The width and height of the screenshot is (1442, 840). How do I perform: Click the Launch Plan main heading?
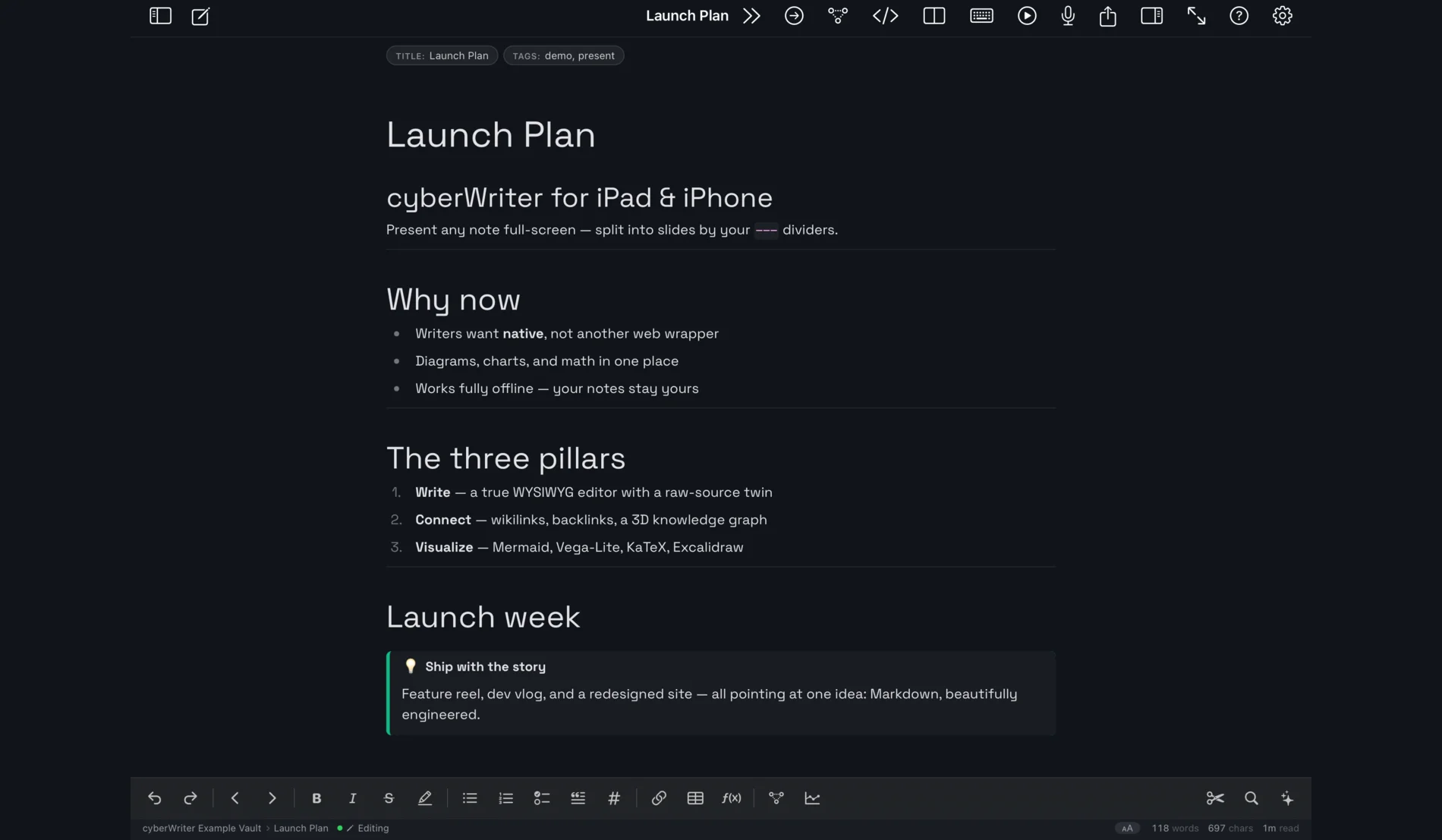click(x=491, y=135)
